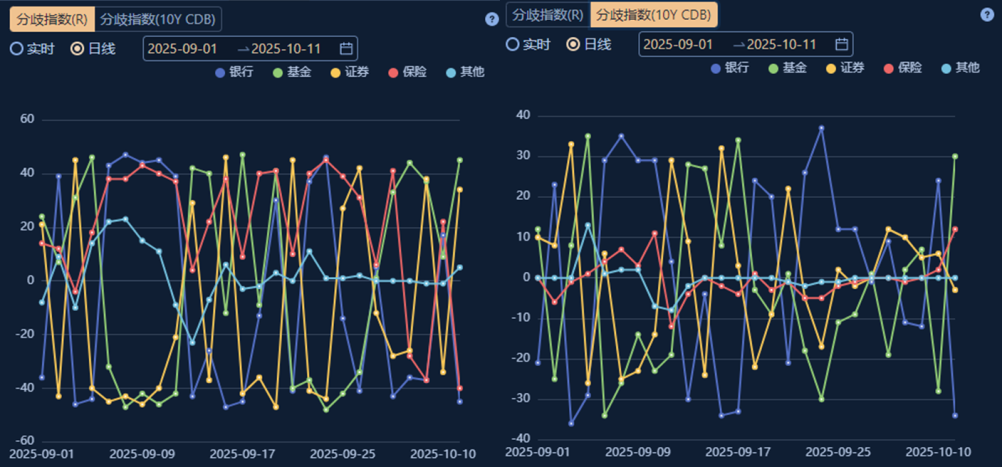Screen dimensions: 1002x467
Task: Click the help icon above left chart
Action: 491,19
